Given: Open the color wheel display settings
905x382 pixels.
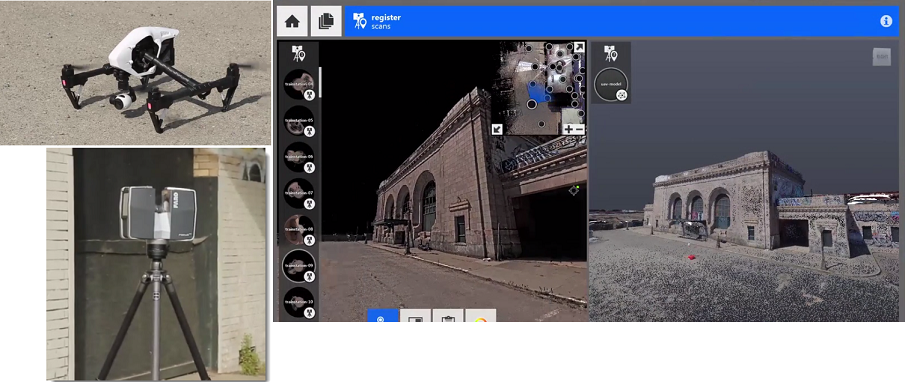Looking at the screenshot, I should tap(481, 316).
